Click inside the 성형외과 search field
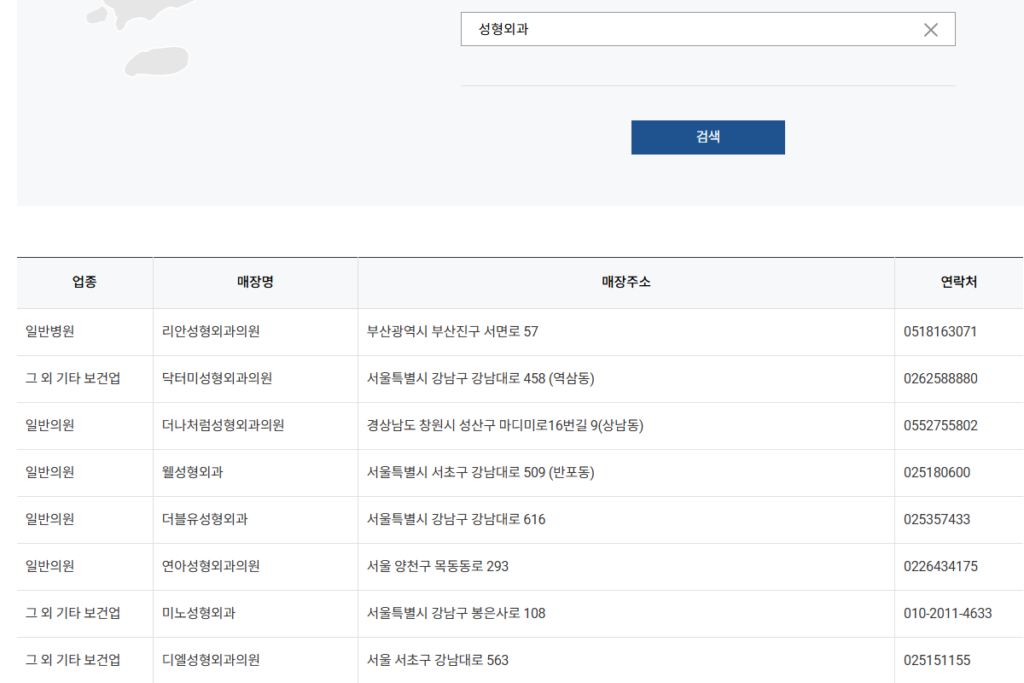This screenshot has width=1024, height=683. pos(650,29)
